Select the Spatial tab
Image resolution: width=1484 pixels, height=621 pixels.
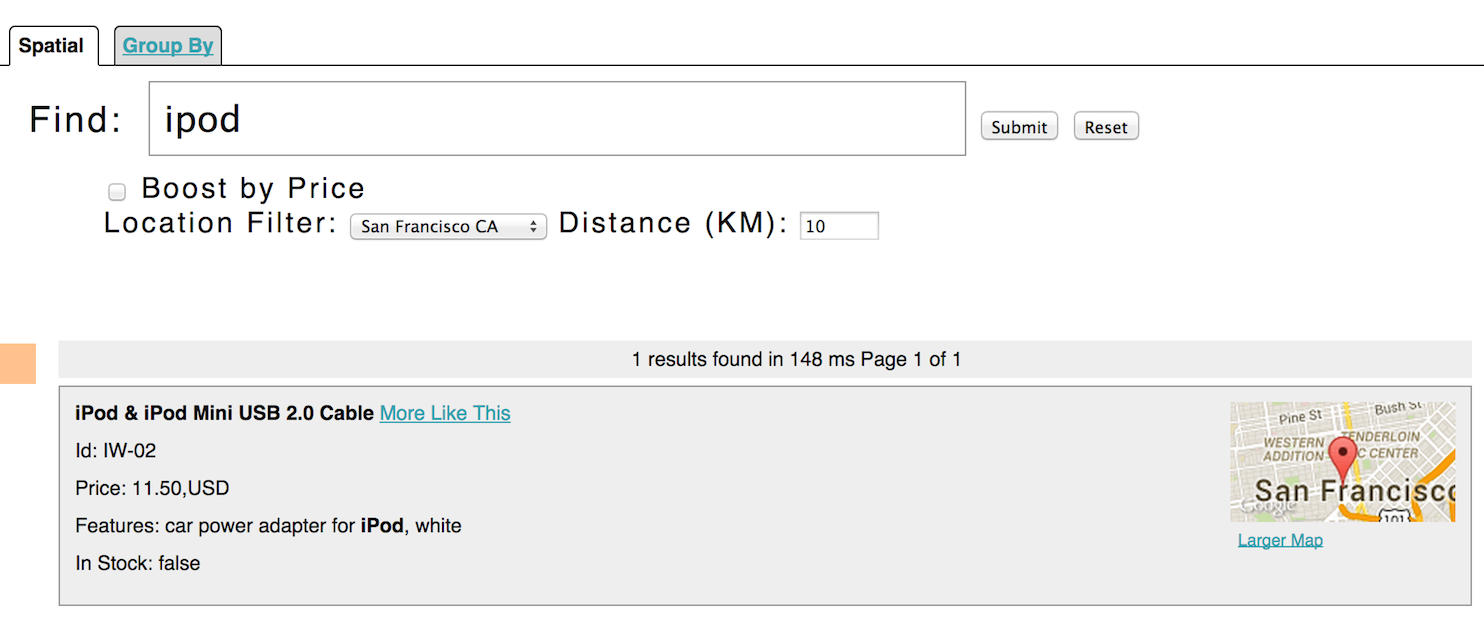click(52, 44)
